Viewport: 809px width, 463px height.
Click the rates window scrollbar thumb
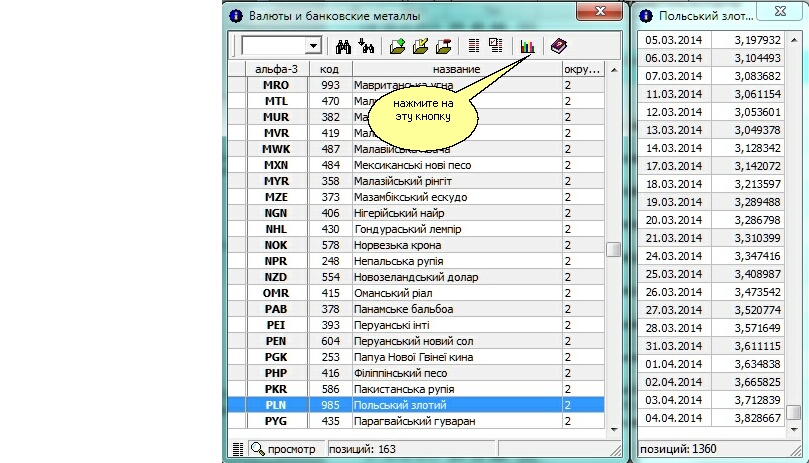tap(794, 412)
